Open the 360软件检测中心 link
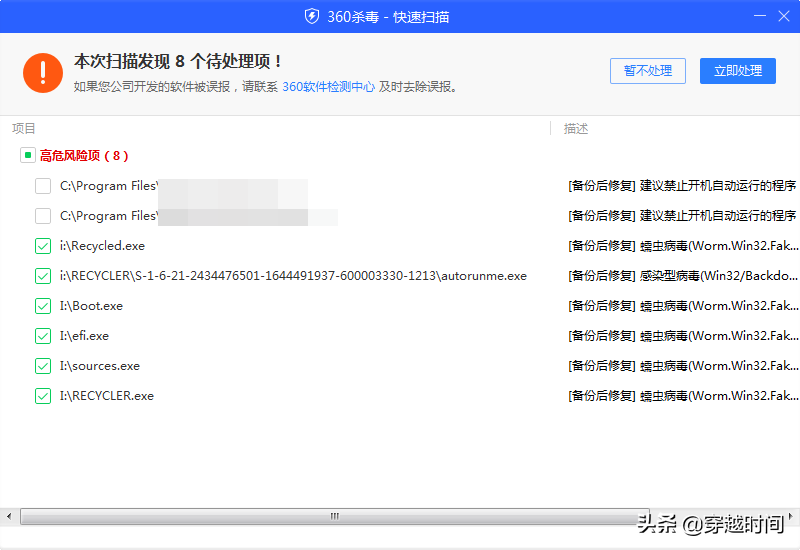This screenshot has width=800, height=550. [328, 87]
